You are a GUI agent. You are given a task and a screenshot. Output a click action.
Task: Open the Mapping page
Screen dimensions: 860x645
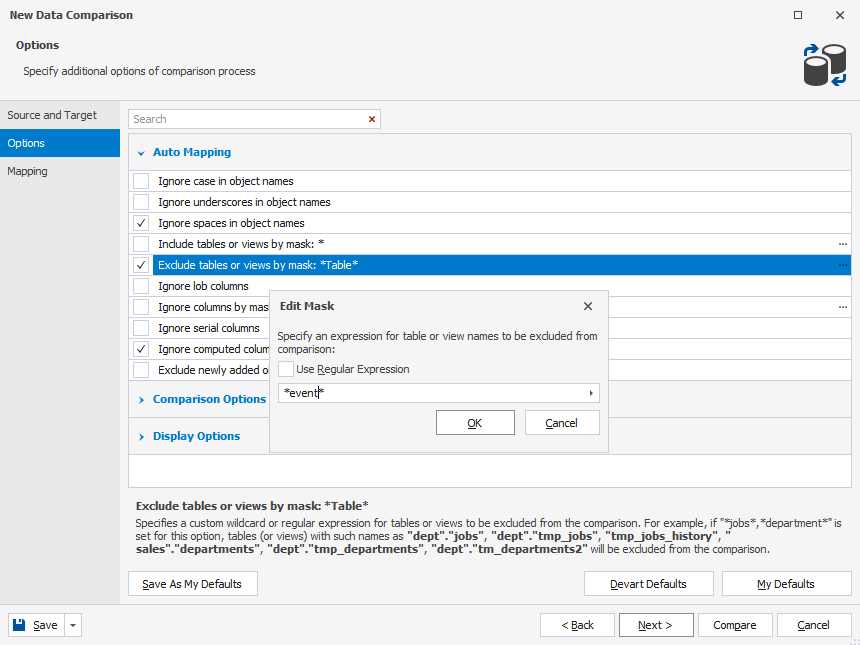[x=60, y=171]
